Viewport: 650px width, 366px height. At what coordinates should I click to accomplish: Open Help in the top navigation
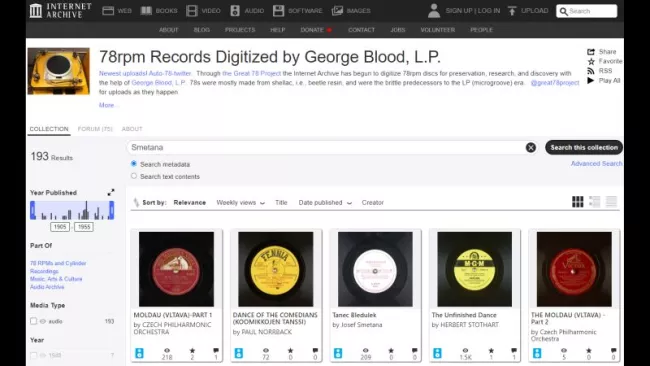[x=278, y=30]
